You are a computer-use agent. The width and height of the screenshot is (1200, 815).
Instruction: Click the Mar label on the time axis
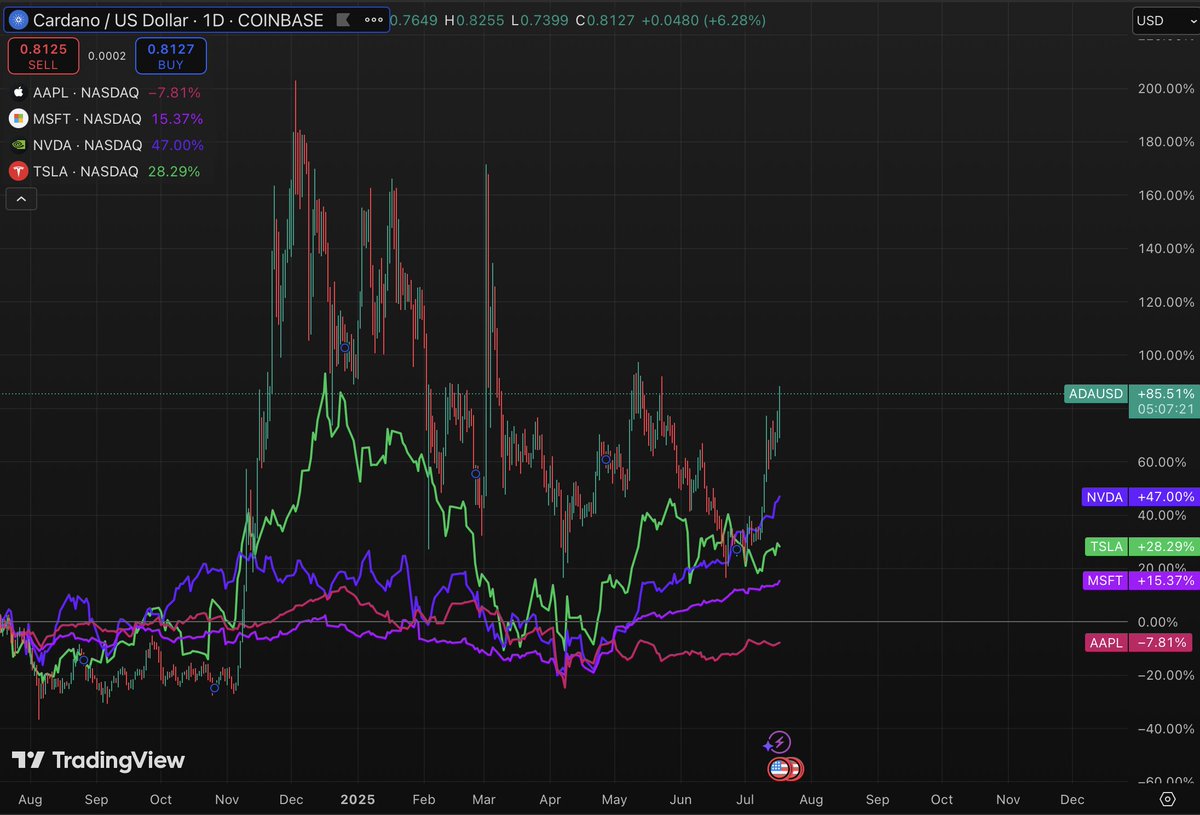pos(483,800)
